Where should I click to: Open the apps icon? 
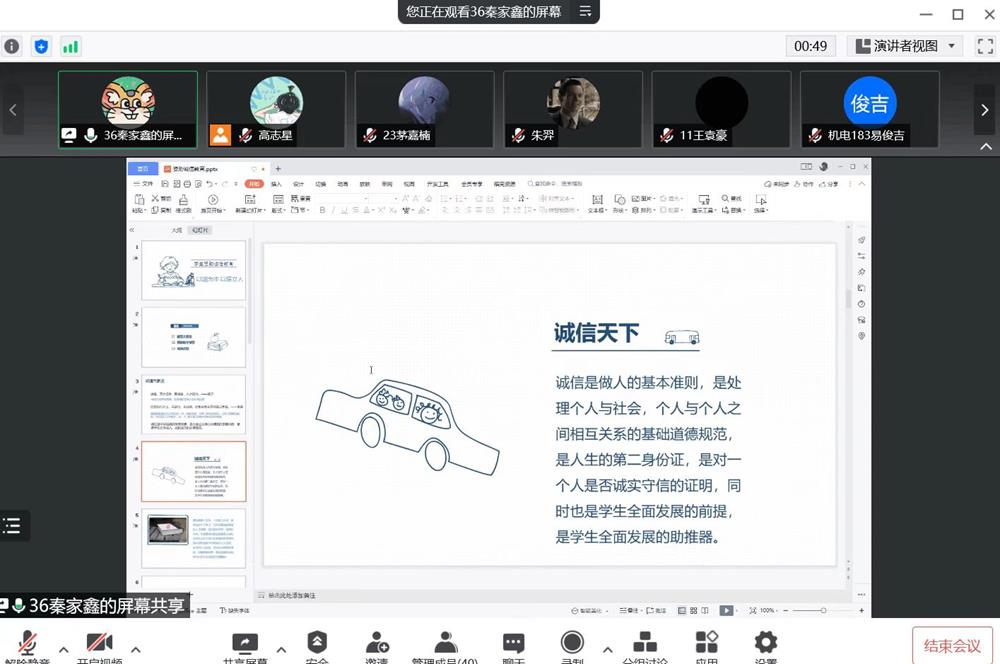click(707, 645)
